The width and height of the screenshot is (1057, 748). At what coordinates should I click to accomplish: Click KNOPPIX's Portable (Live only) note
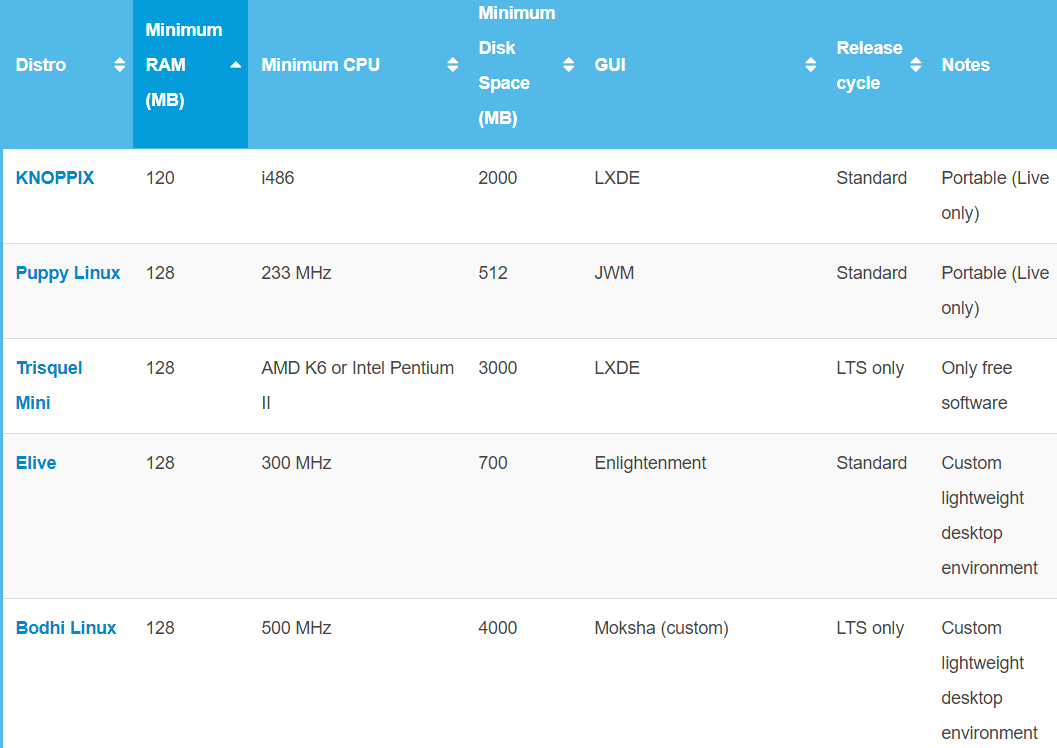point(995,195)
